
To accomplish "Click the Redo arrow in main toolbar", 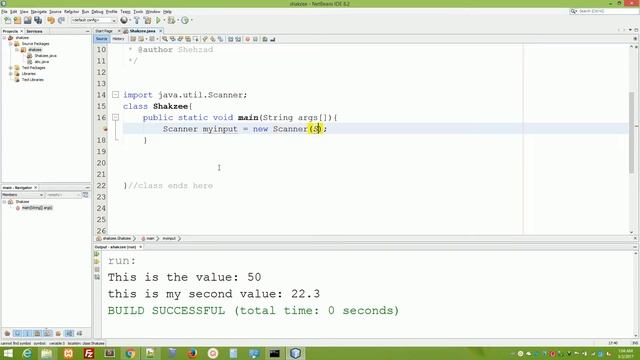I will pos(61,20).
